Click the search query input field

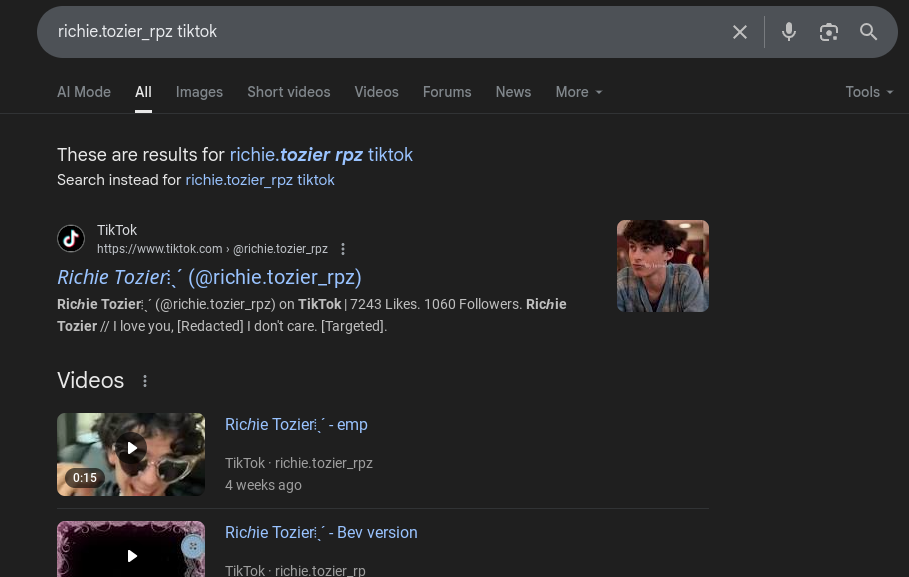coord(383,32)
